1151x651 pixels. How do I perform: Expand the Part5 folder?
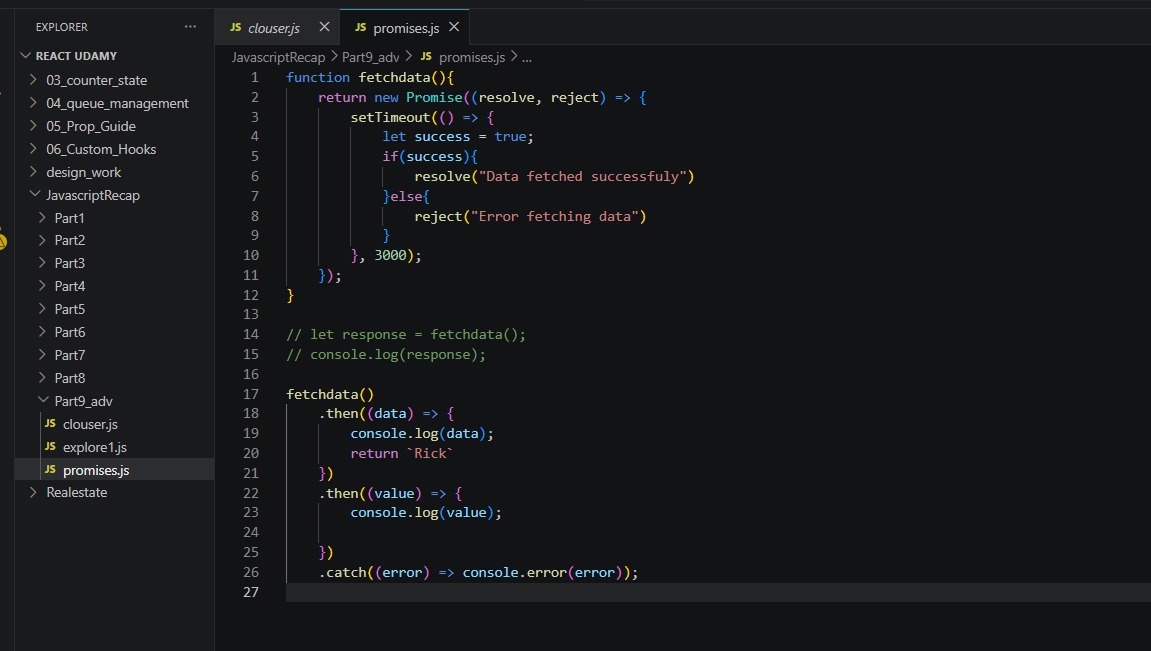69,309
